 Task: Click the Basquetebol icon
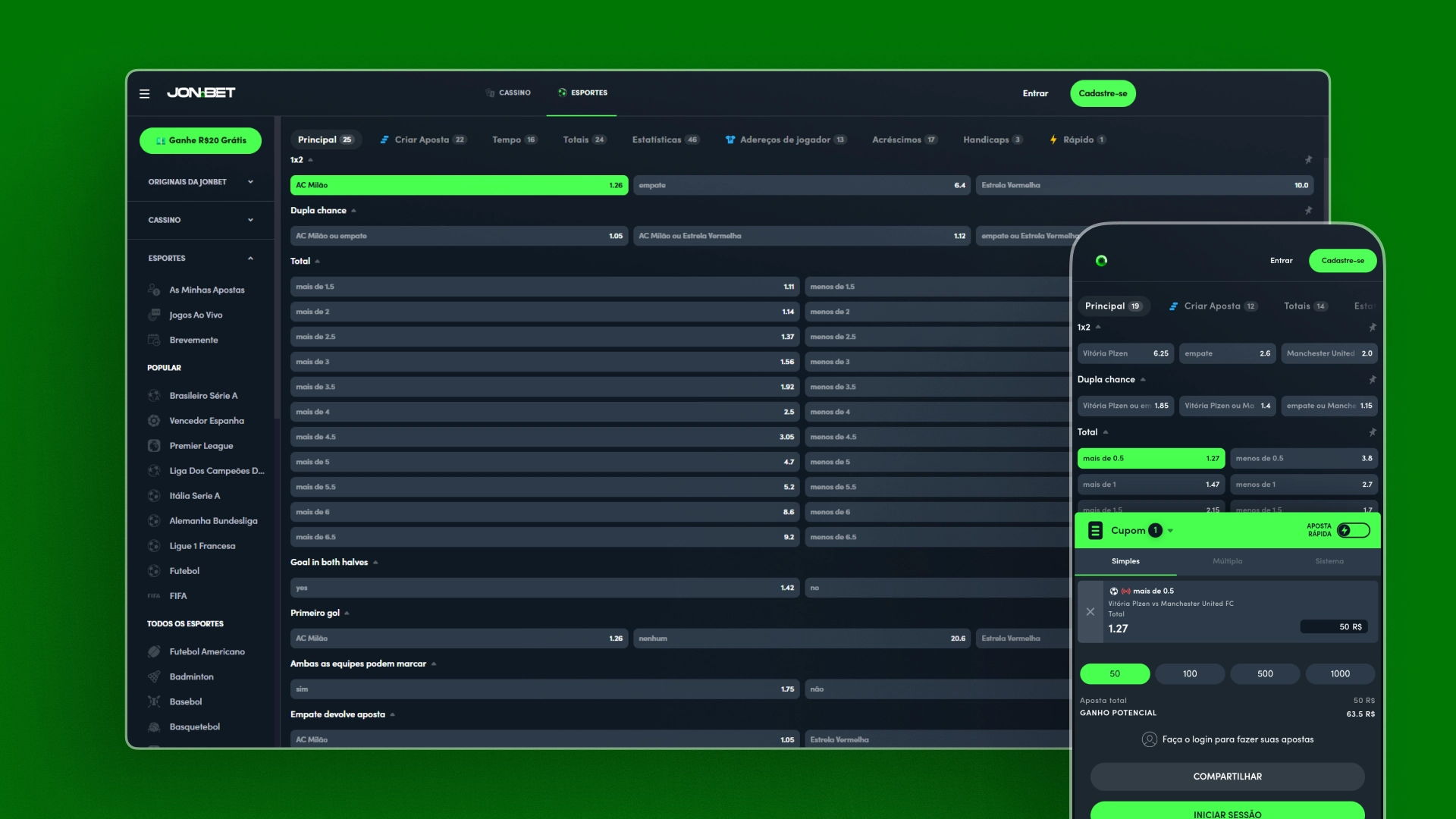click(154, 726)
